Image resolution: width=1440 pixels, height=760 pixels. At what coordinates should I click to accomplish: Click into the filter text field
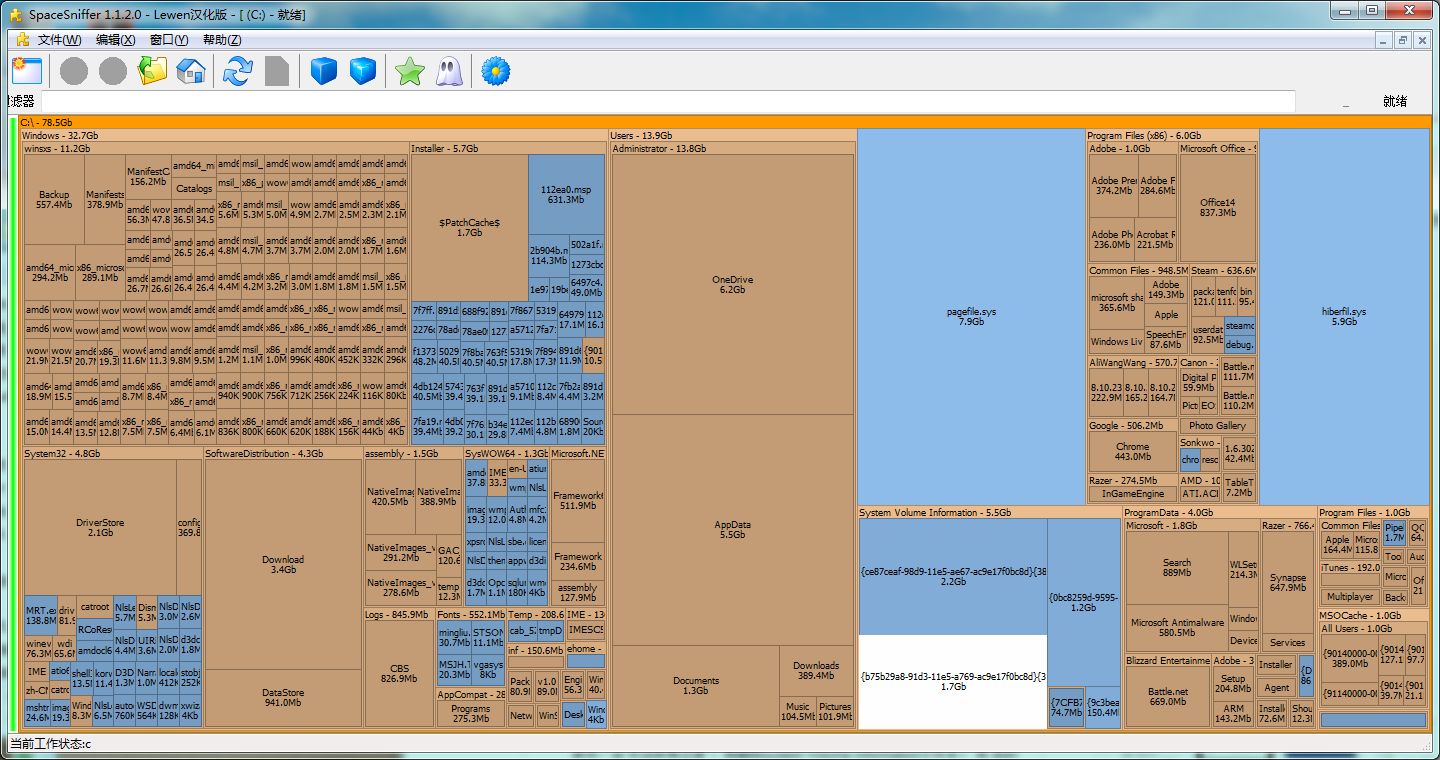pyautogui.click(x=667, y=101)
